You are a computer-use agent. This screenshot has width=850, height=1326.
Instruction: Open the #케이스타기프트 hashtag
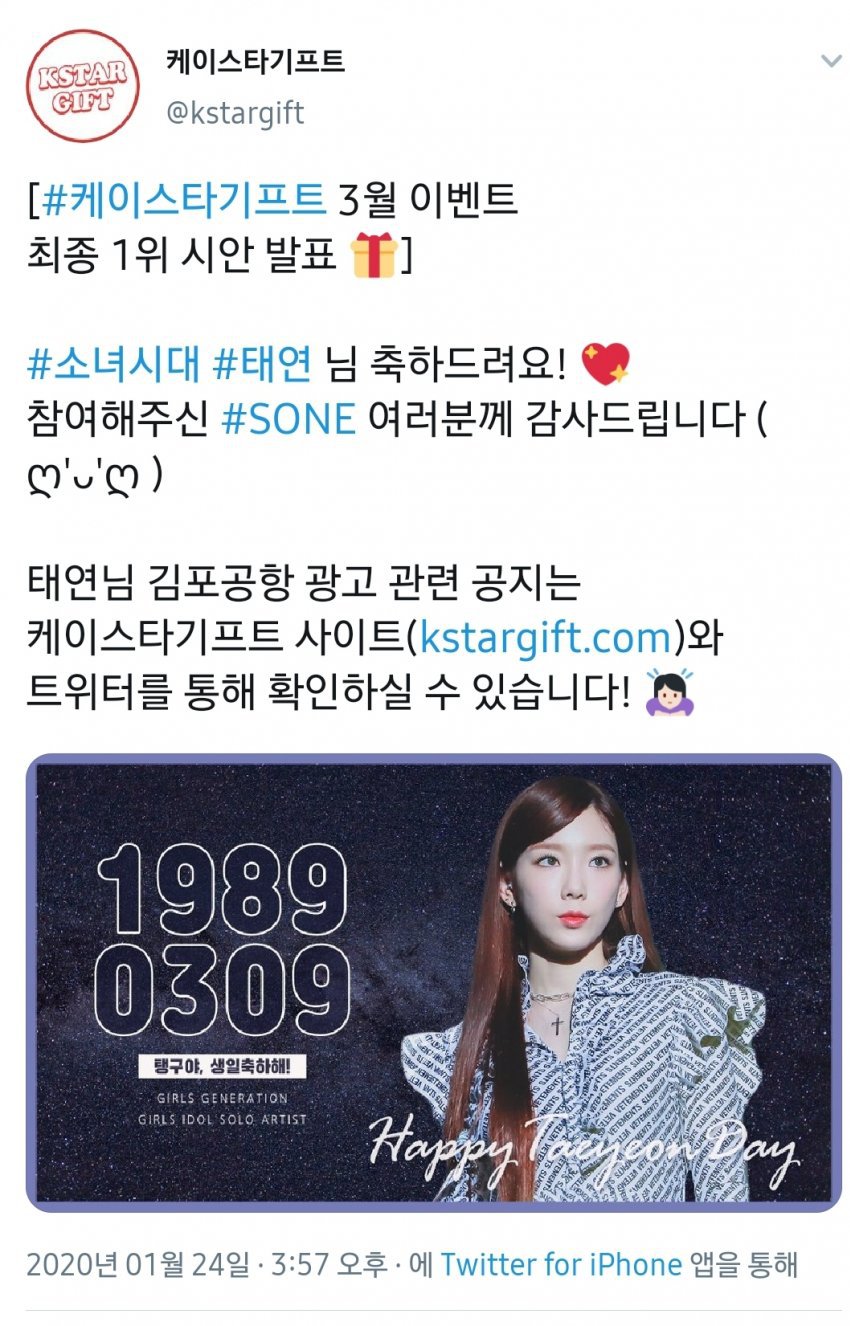pos(184,200)
